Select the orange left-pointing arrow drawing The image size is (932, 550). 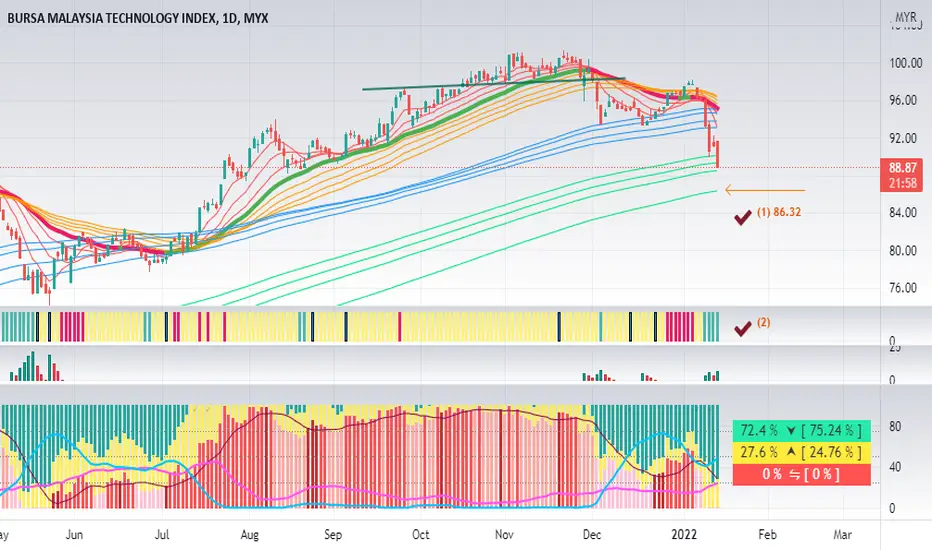point(765,190)
